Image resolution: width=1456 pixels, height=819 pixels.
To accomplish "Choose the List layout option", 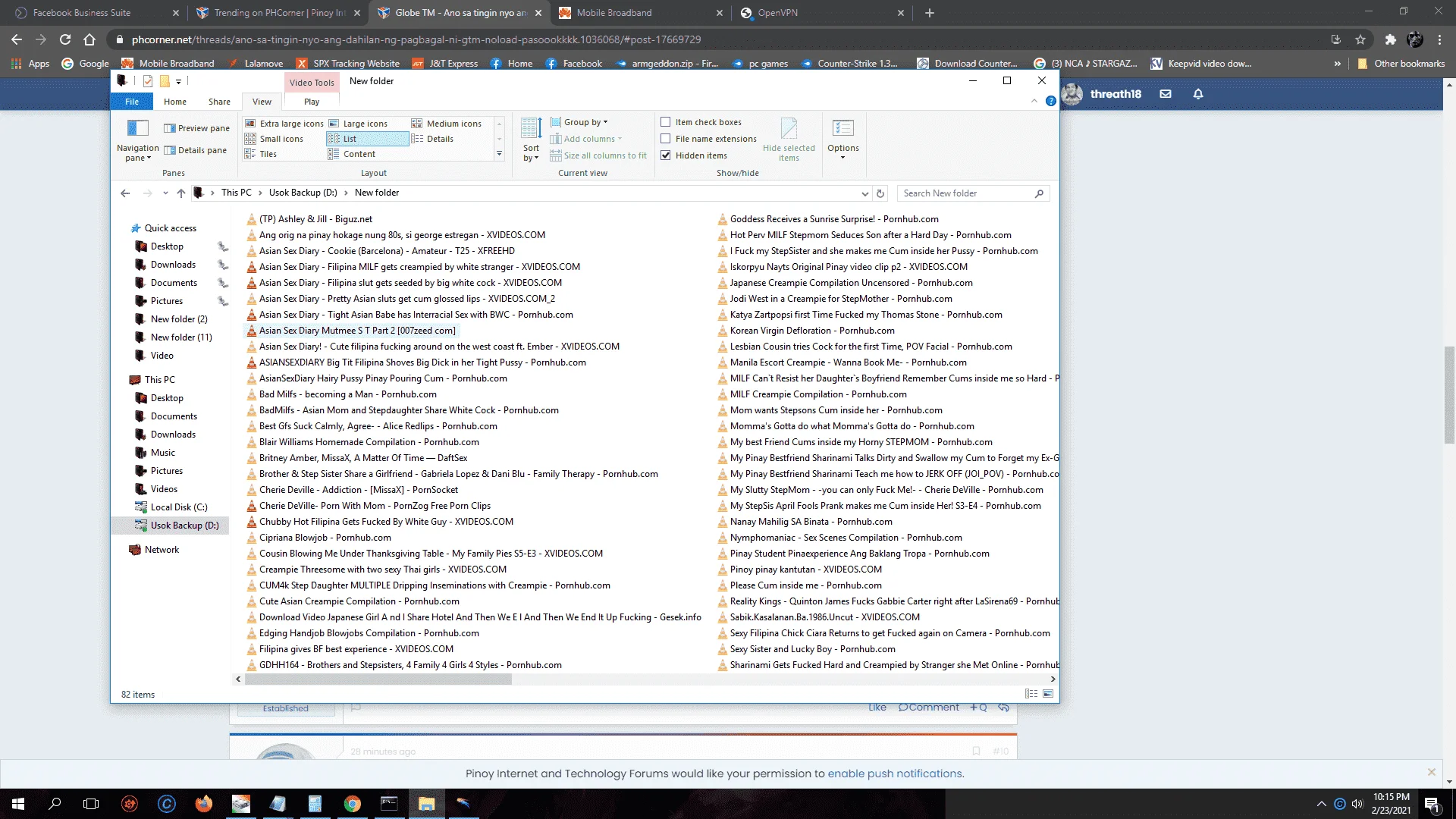I will point(367,139).
